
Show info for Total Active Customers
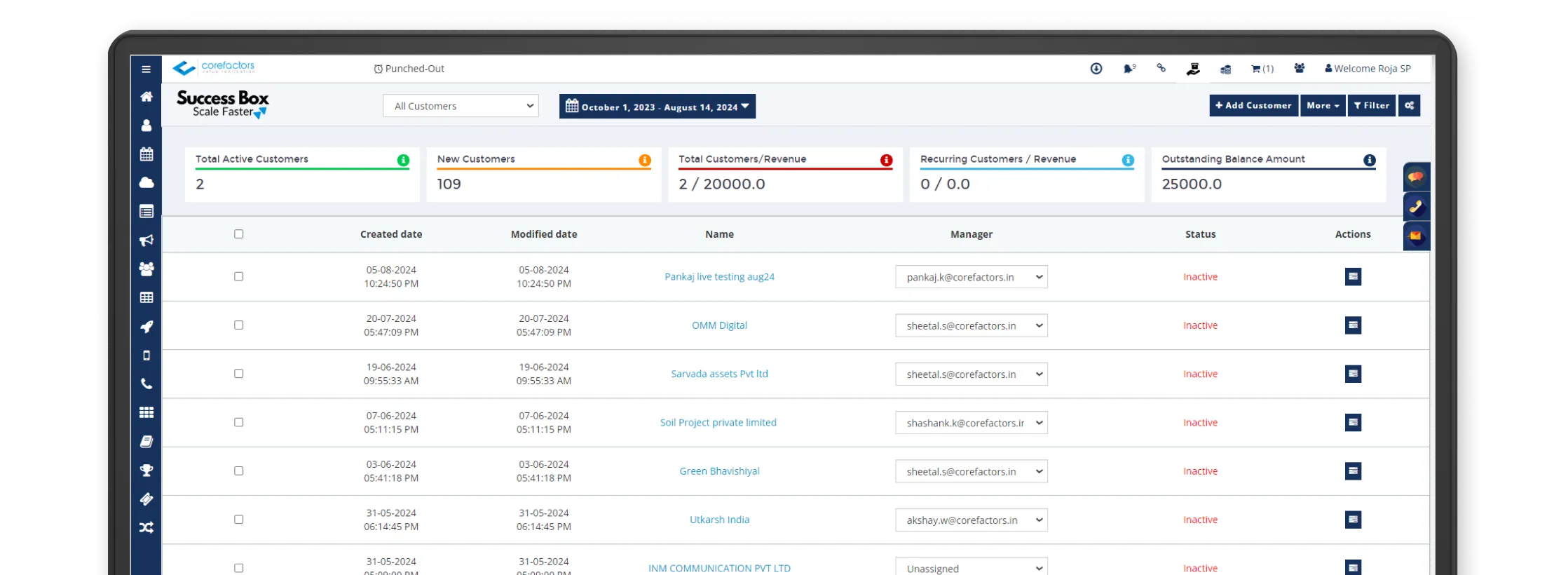403,160
